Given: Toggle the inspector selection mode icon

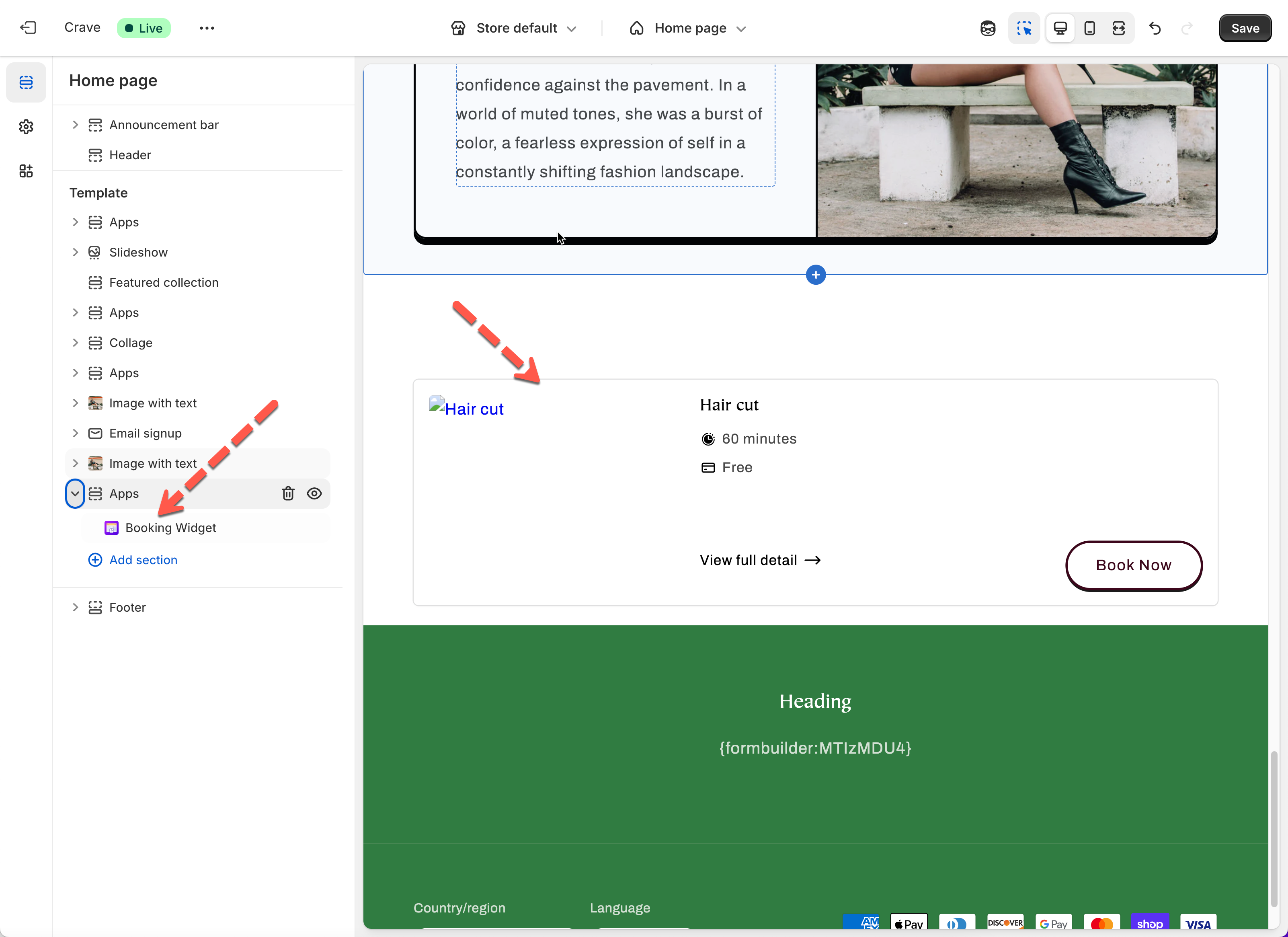Looking at the screenshot, I should coord(1024,28).
